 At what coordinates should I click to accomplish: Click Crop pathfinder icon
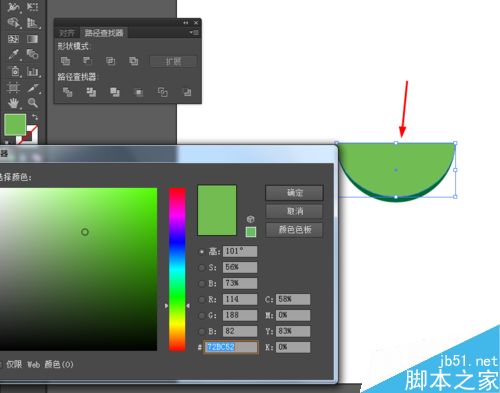click(138, 92)
